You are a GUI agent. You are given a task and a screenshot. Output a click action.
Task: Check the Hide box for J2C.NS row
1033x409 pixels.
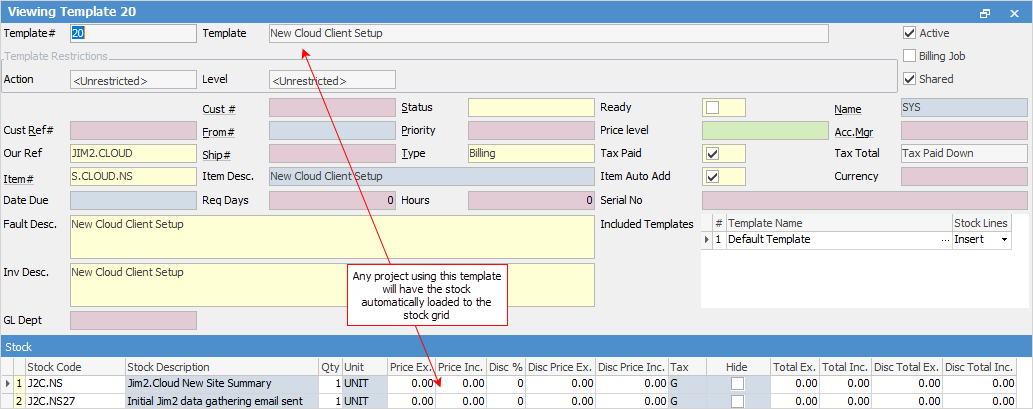[737, 383]
